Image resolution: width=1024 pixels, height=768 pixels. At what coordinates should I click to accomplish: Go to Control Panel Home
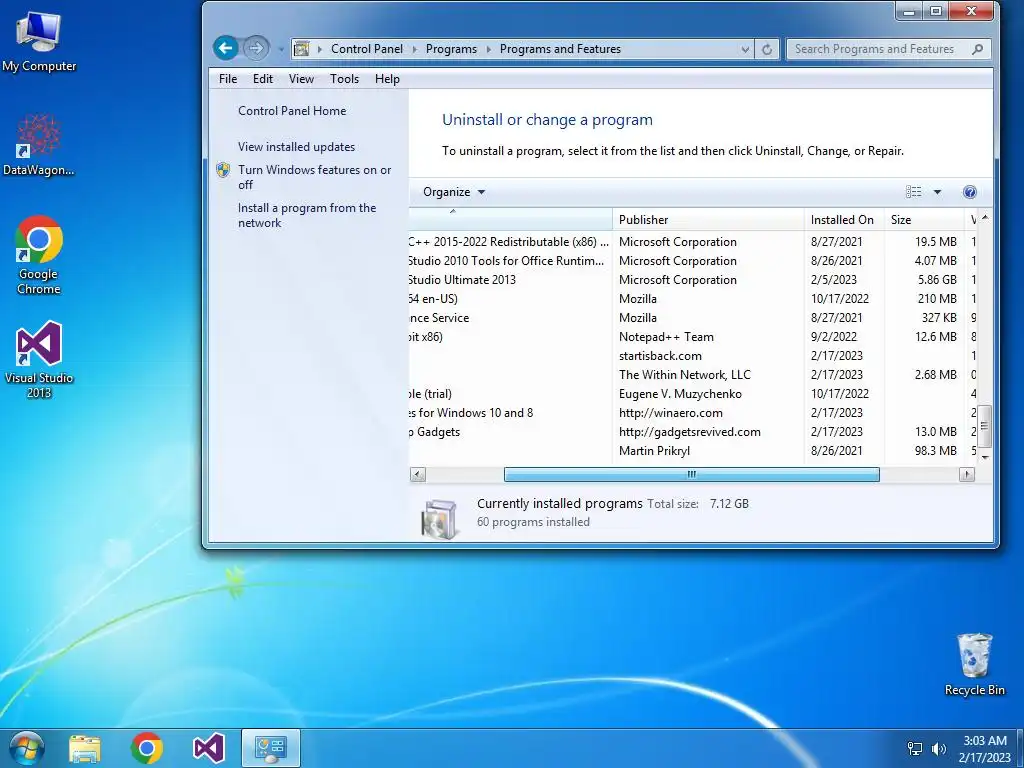[x=292, y=111]
